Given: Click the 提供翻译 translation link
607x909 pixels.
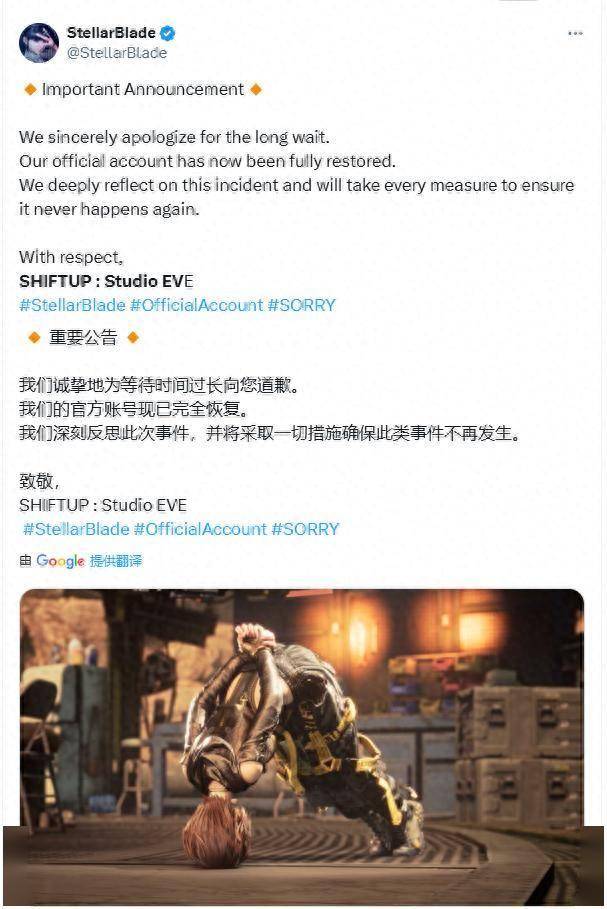Looking at the screenshot, I should pyautogui.click(x=116, y=561).
